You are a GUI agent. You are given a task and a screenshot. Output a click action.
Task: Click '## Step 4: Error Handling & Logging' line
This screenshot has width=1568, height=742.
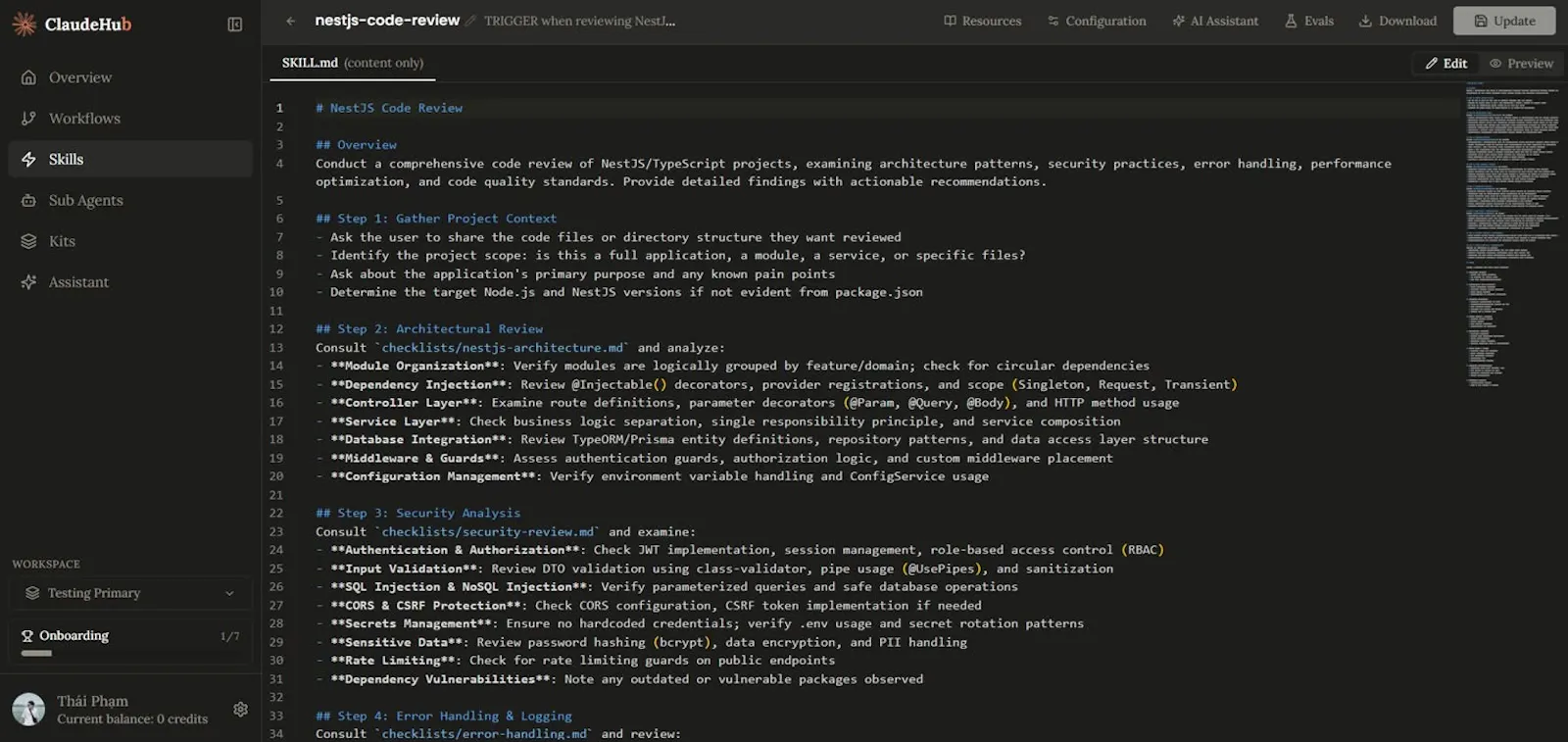(444, 717)
